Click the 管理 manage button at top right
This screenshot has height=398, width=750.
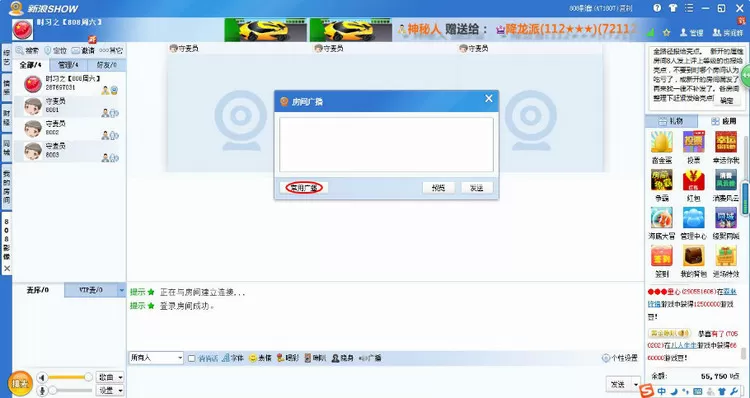coord(692,33)
